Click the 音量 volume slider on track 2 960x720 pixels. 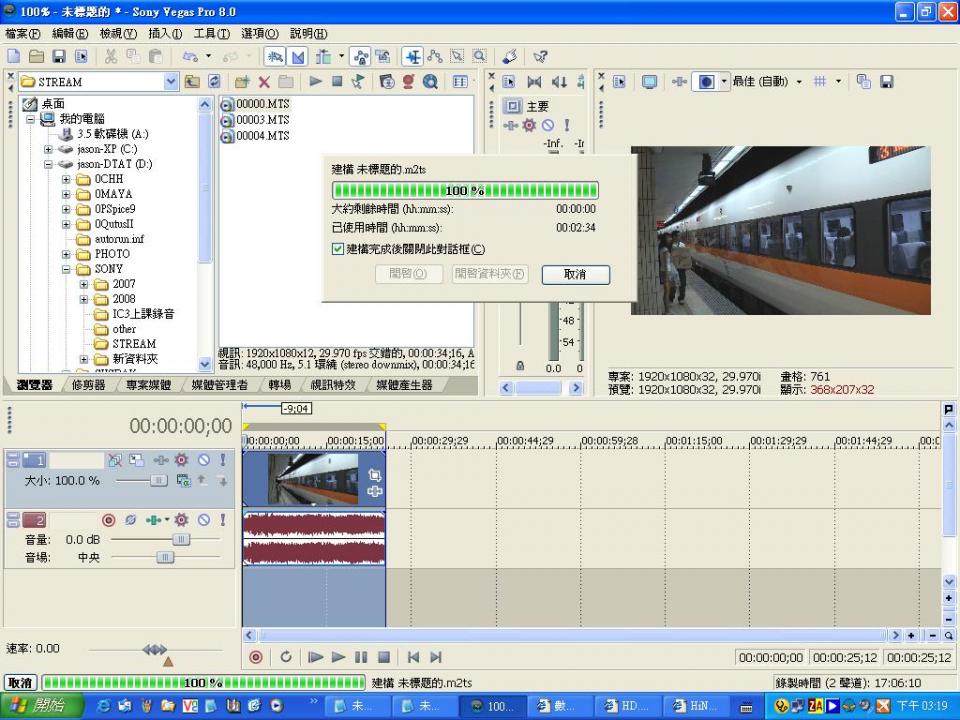(180, 539)
